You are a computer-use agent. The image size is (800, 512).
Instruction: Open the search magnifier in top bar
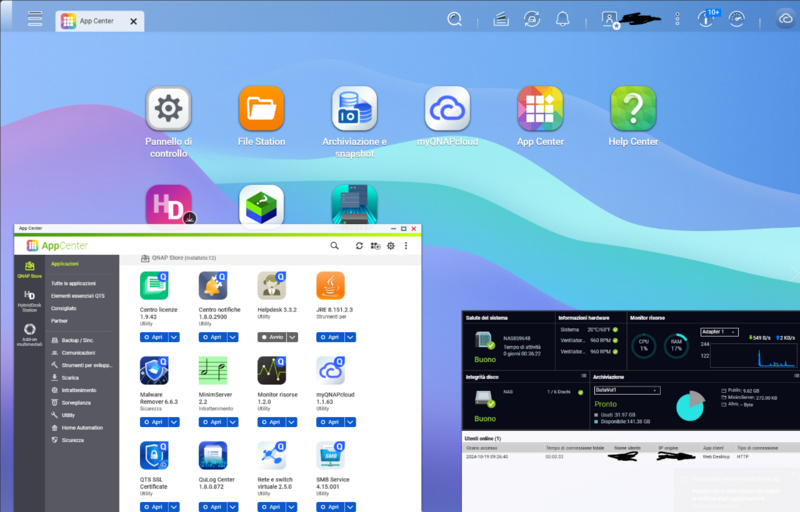[454, 19]
